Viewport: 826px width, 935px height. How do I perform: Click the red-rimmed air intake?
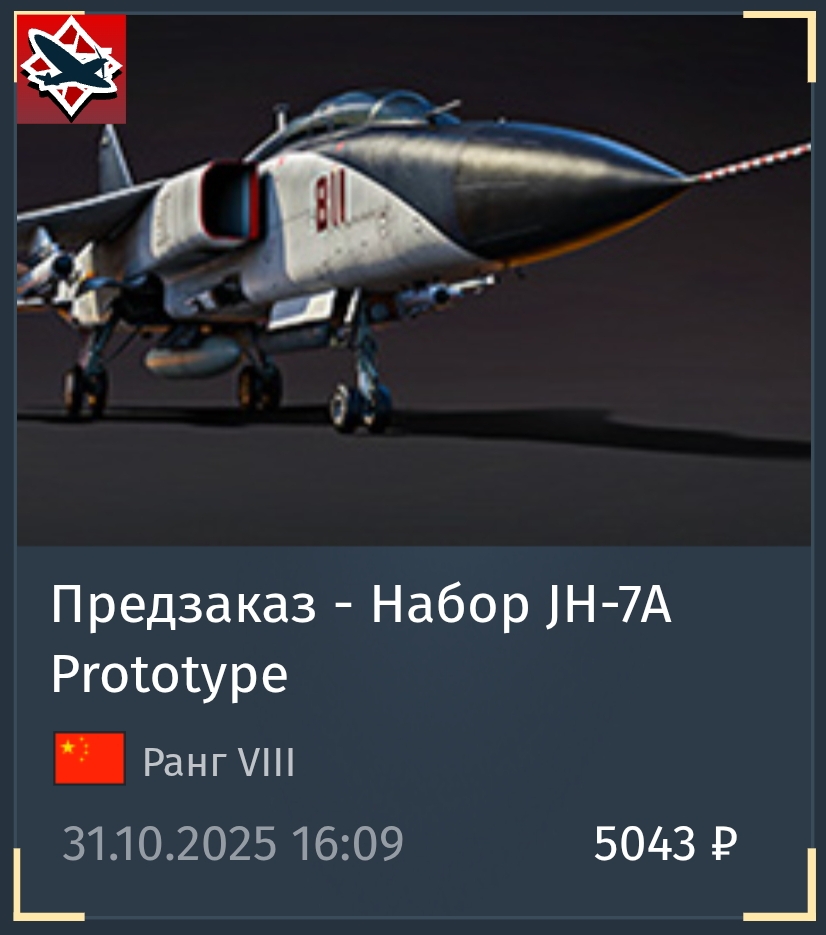point(231,200)
